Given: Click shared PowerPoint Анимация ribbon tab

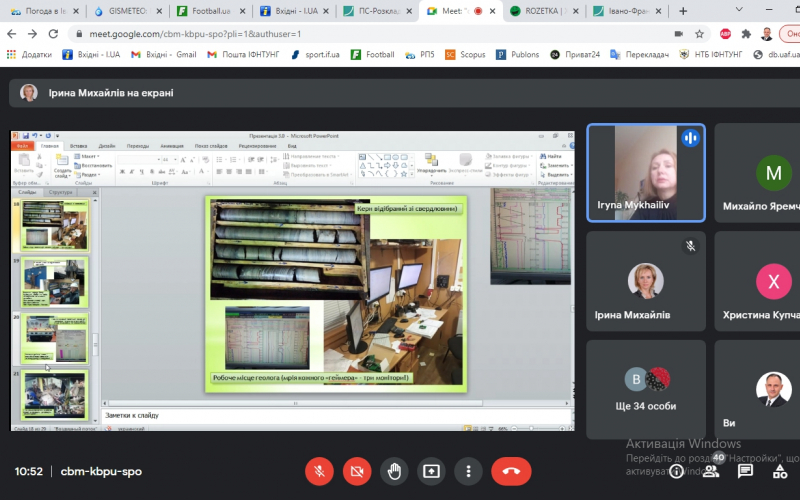Looking at the screenshot, I should coord(172,146).
